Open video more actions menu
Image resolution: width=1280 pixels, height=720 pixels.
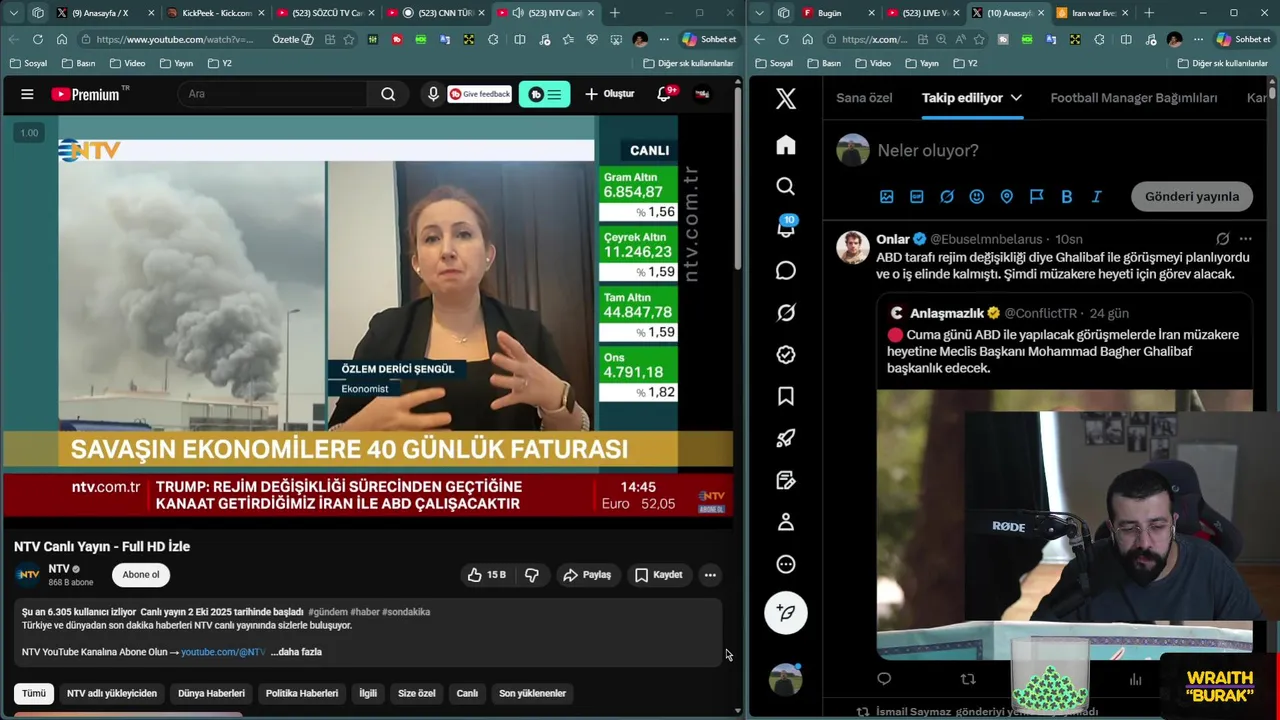pyautogui.click(x=710, y=575)
